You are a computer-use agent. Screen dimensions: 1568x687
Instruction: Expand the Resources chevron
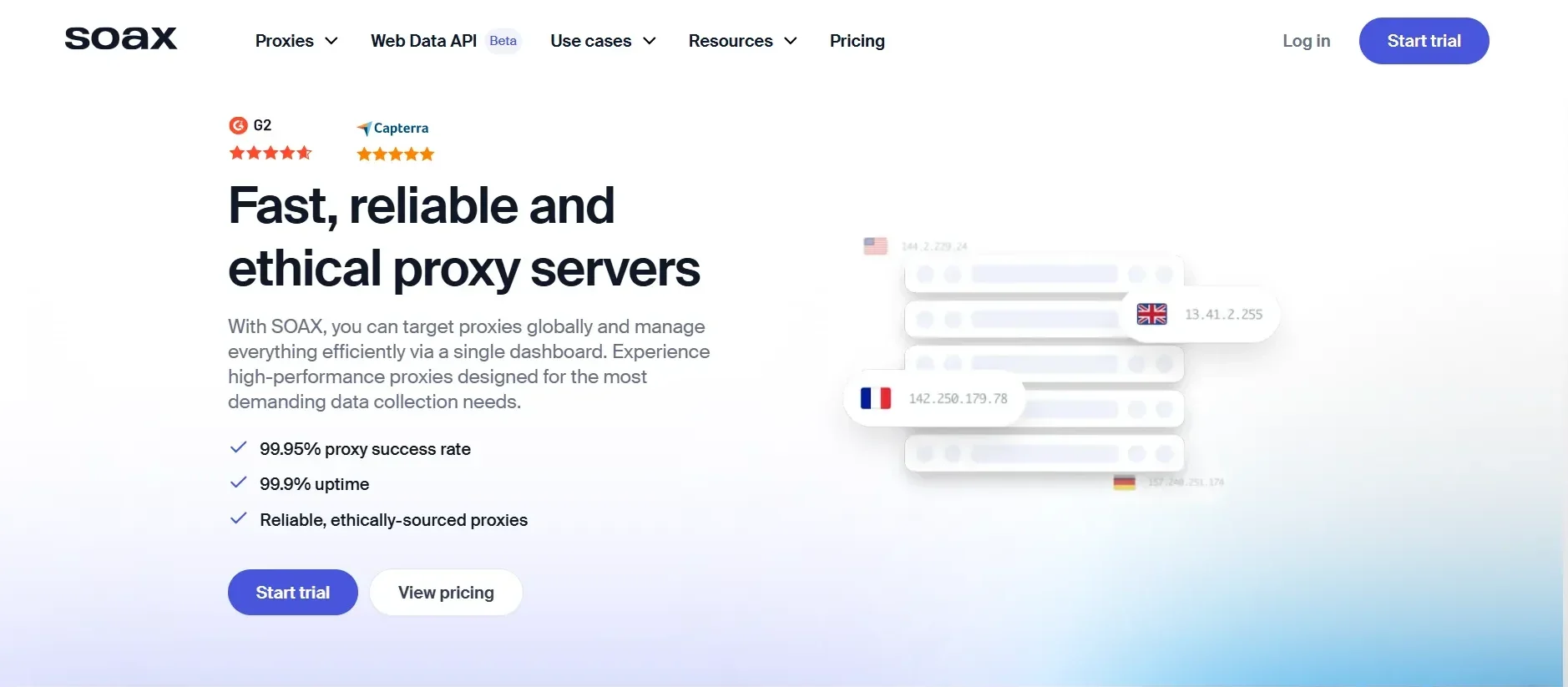pos(791,41)
